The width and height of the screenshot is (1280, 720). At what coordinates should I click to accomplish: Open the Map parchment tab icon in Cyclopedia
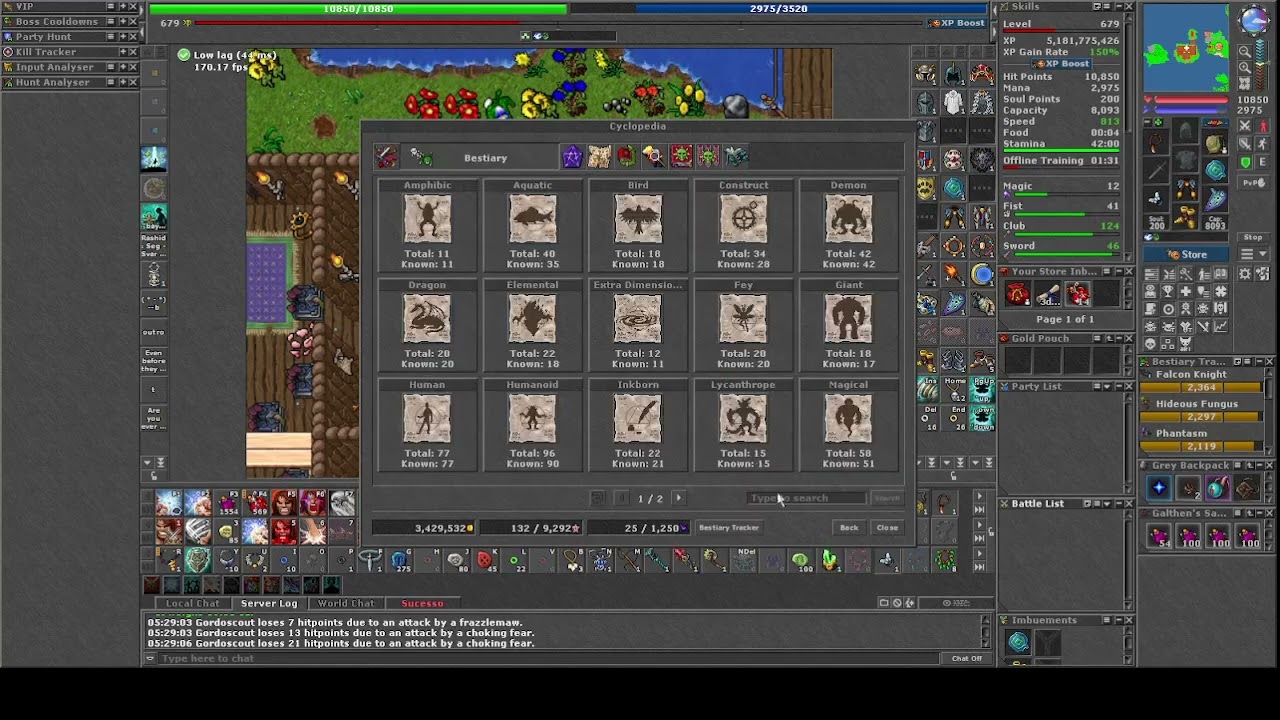point(599,157)
